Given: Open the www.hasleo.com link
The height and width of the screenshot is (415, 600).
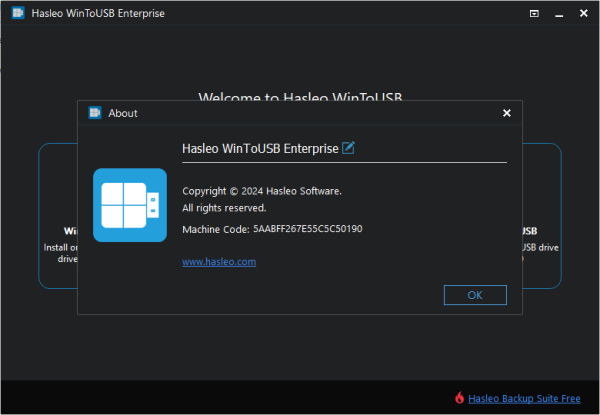Looking at the screenshot, I should point(219,261).
